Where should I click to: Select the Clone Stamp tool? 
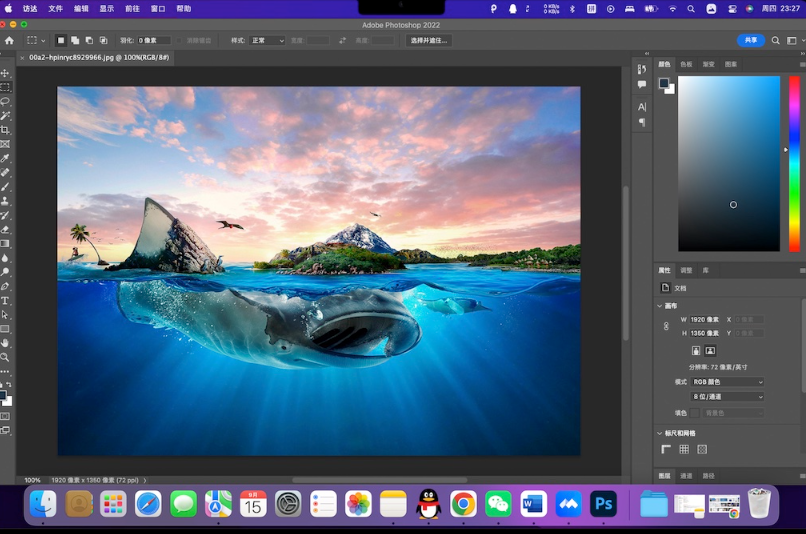(x=5, y=201)
